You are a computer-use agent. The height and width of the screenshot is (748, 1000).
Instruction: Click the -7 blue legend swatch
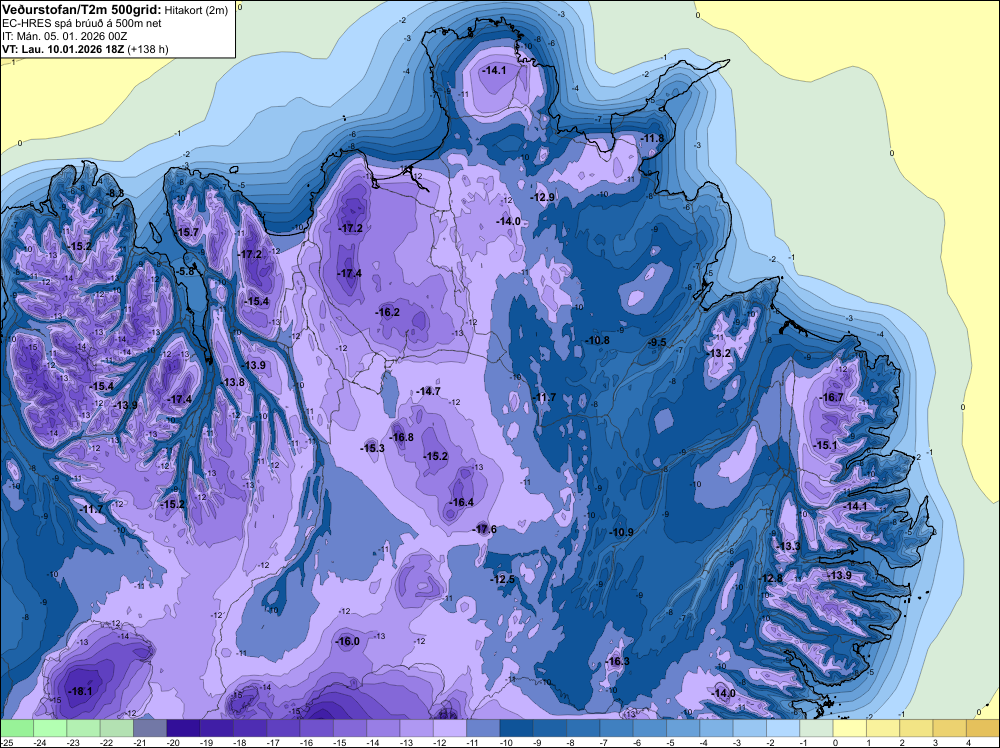616,728
